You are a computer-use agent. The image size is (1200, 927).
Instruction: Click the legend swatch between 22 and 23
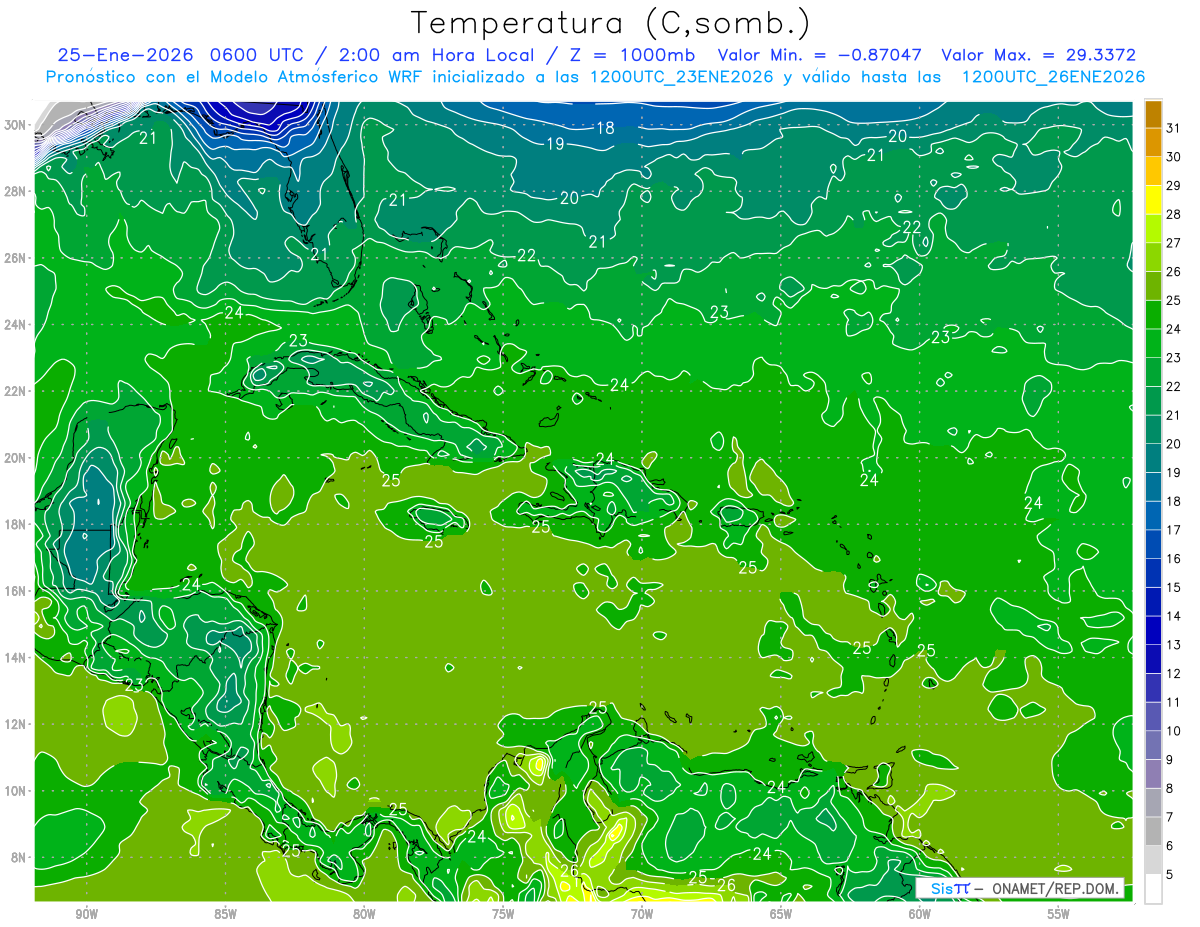(1153, 372)
